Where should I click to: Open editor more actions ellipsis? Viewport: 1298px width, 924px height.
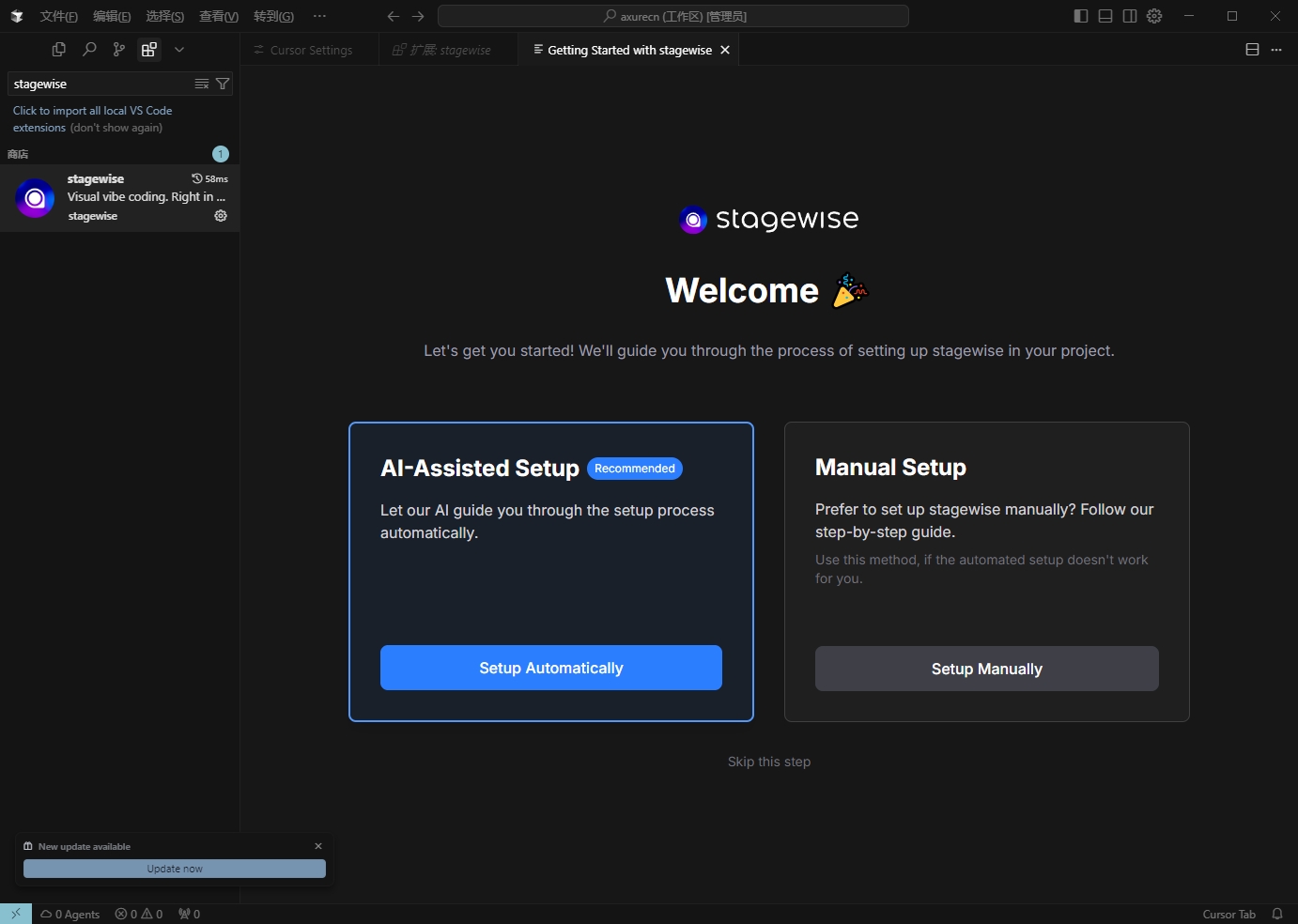1276,50
